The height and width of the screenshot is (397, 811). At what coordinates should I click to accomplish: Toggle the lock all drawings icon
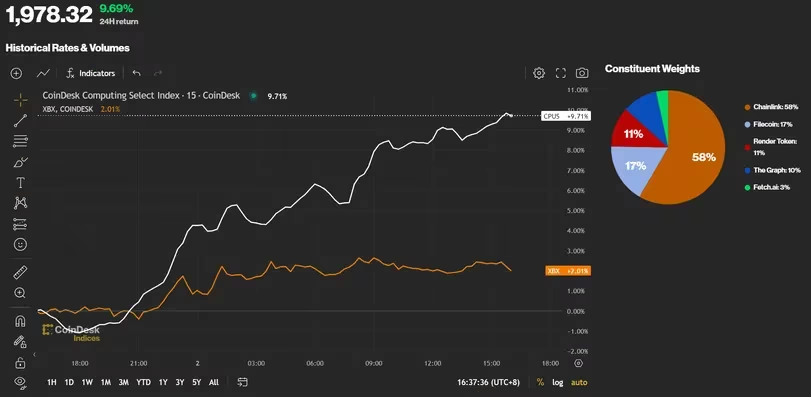[20, 362]
